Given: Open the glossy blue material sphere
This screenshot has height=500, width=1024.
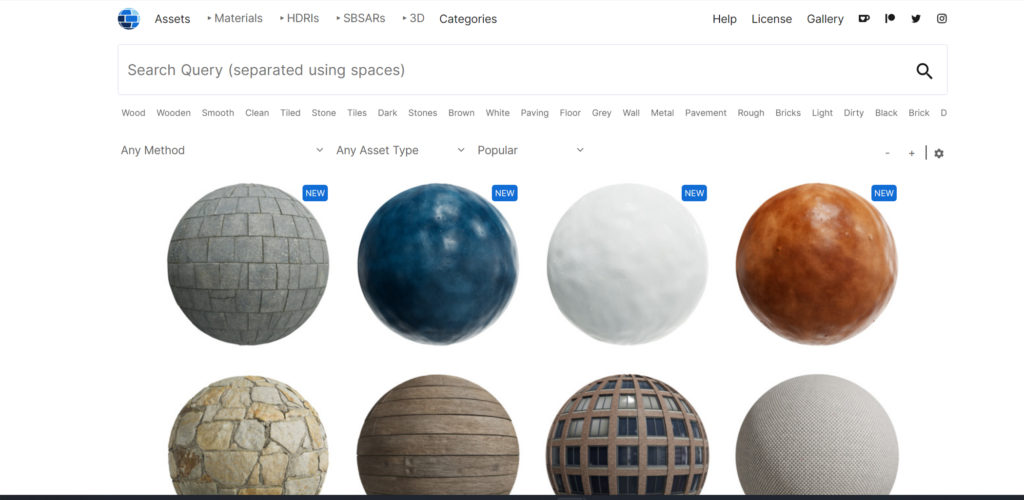Looking at the screenshot, I should pos(438,264).
